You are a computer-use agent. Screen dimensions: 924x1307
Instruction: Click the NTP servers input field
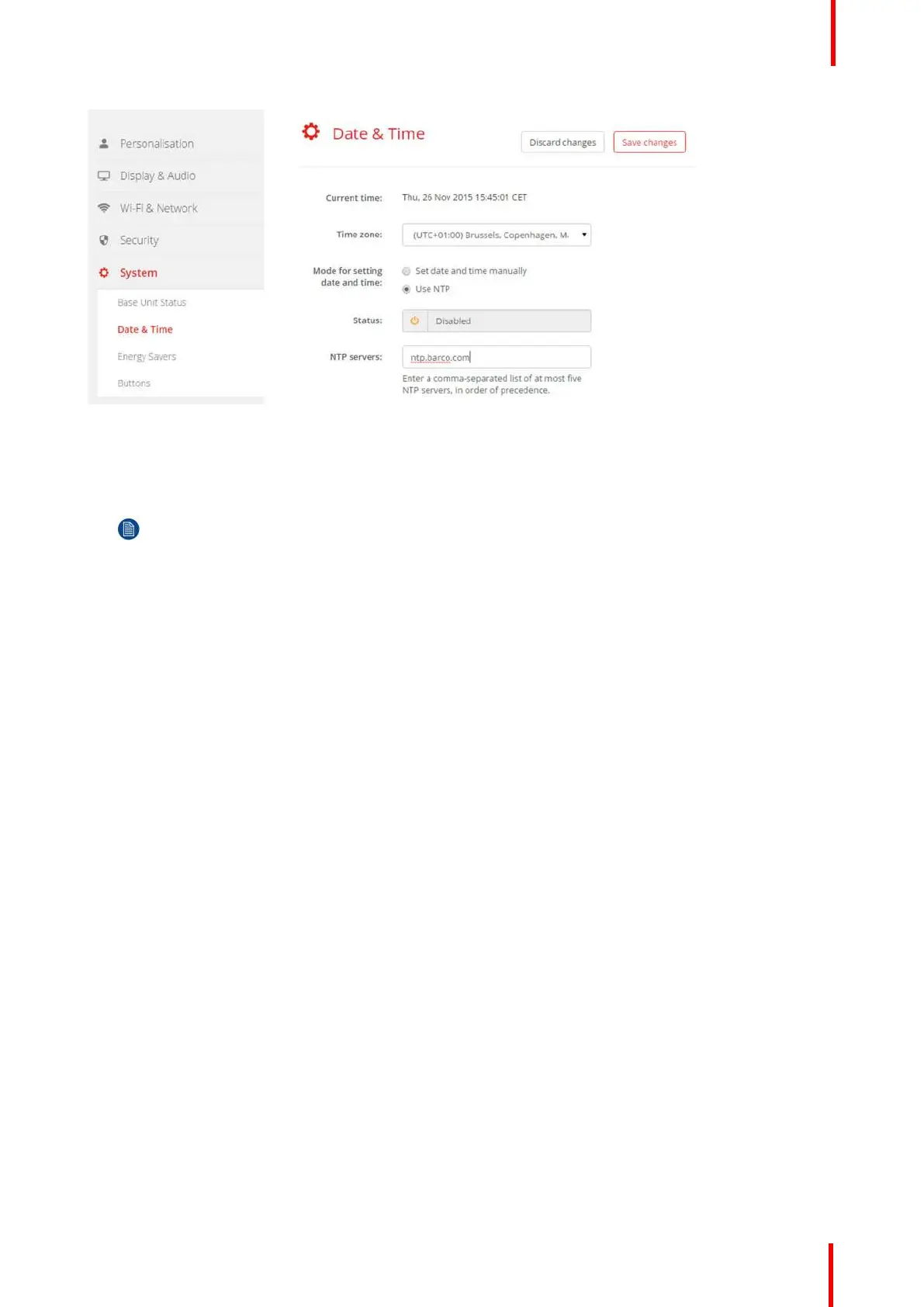(497, 357)
